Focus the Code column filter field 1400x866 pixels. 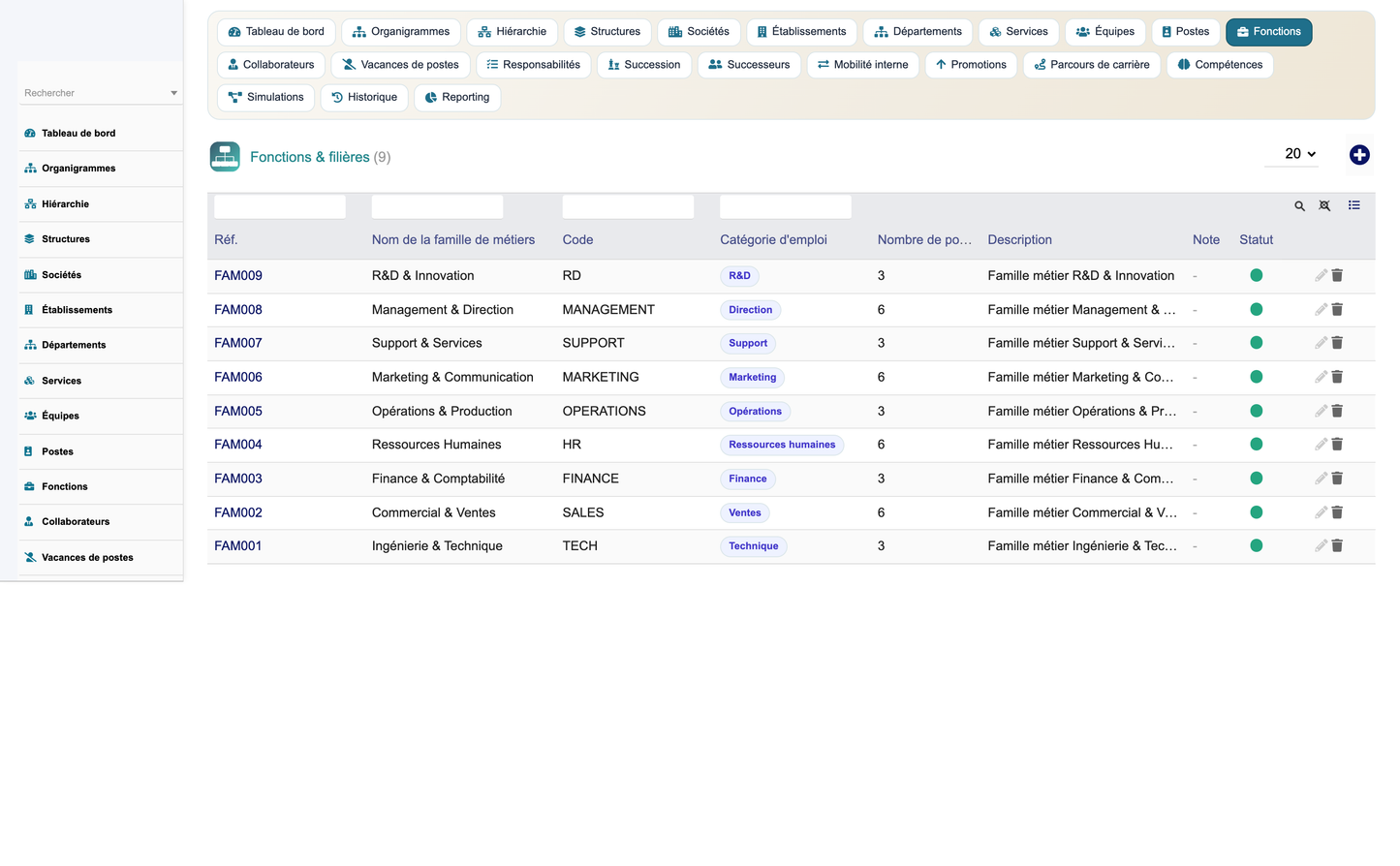628,206
